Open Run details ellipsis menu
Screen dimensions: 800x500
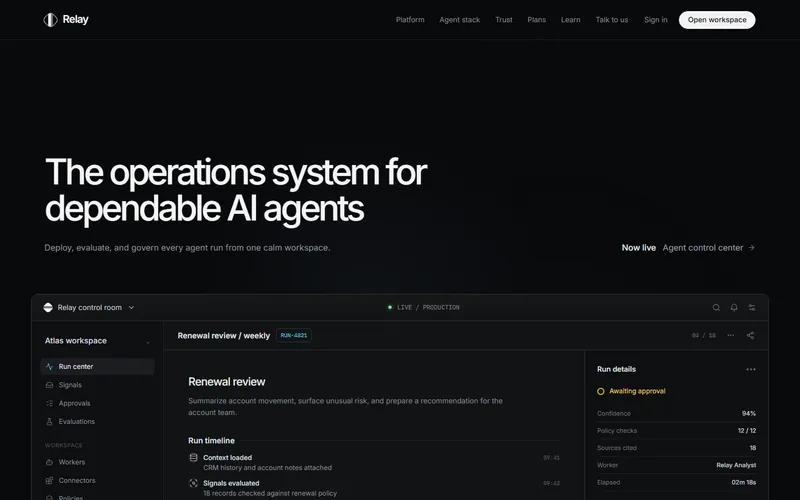tap(751, 369)
